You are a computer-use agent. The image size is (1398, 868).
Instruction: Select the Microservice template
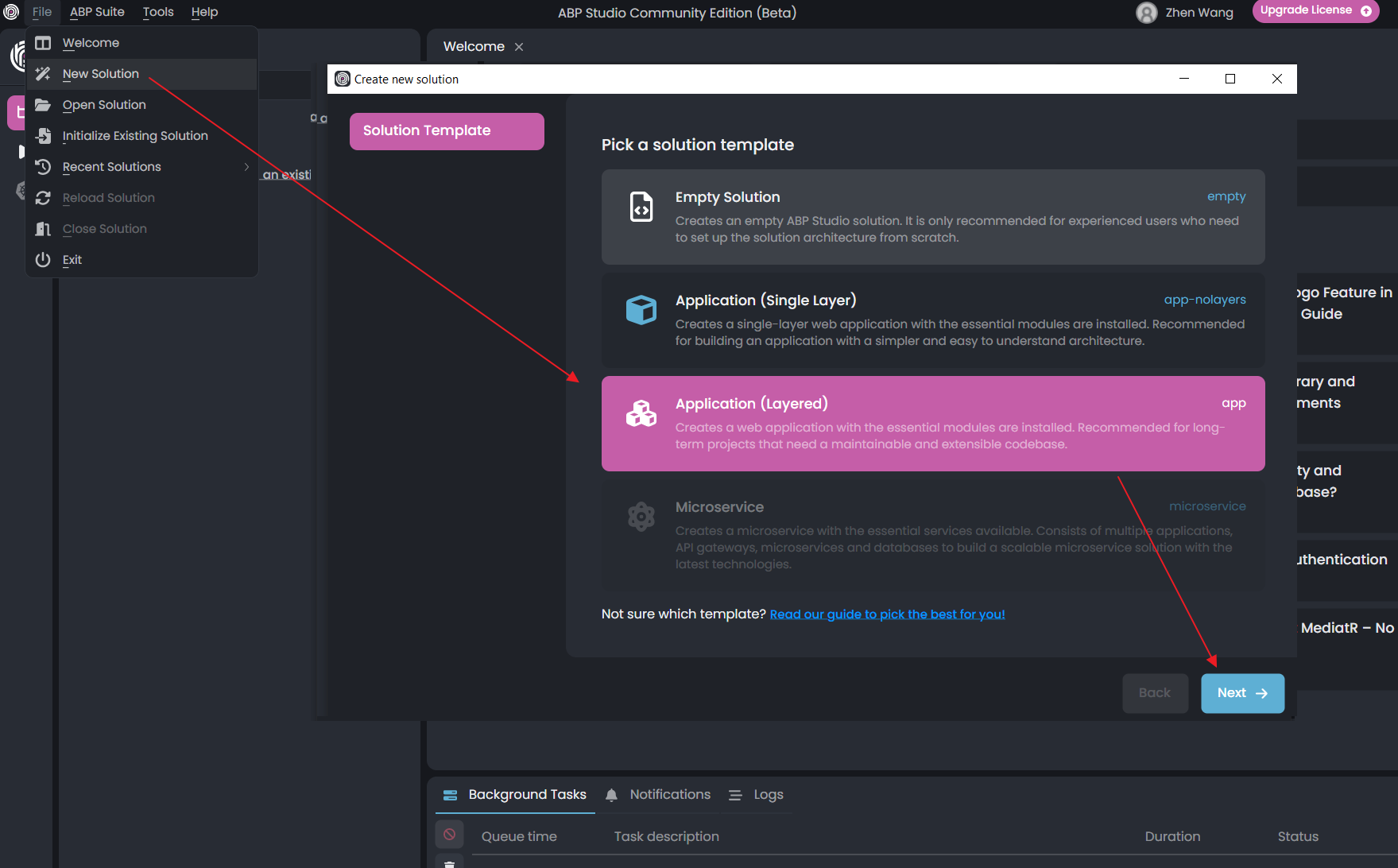pos(933,535)
